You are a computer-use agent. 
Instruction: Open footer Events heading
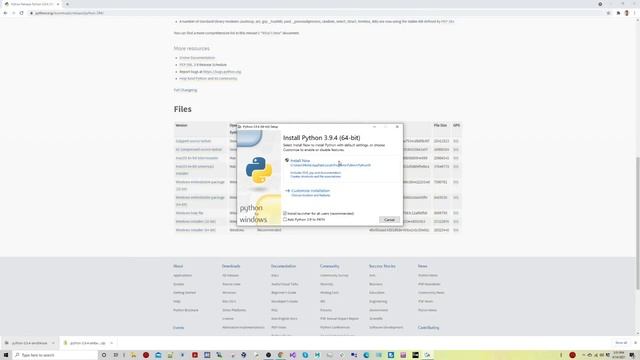[178, 328]
